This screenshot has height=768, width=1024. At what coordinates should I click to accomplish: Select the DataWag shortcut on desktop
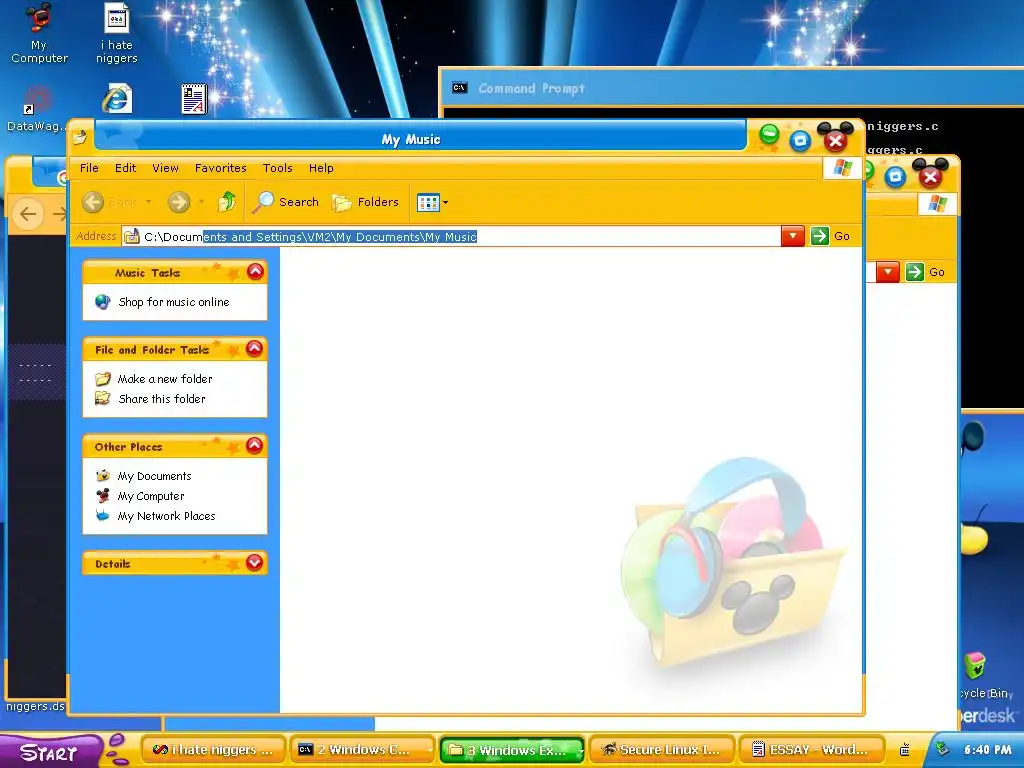[36, 109]
